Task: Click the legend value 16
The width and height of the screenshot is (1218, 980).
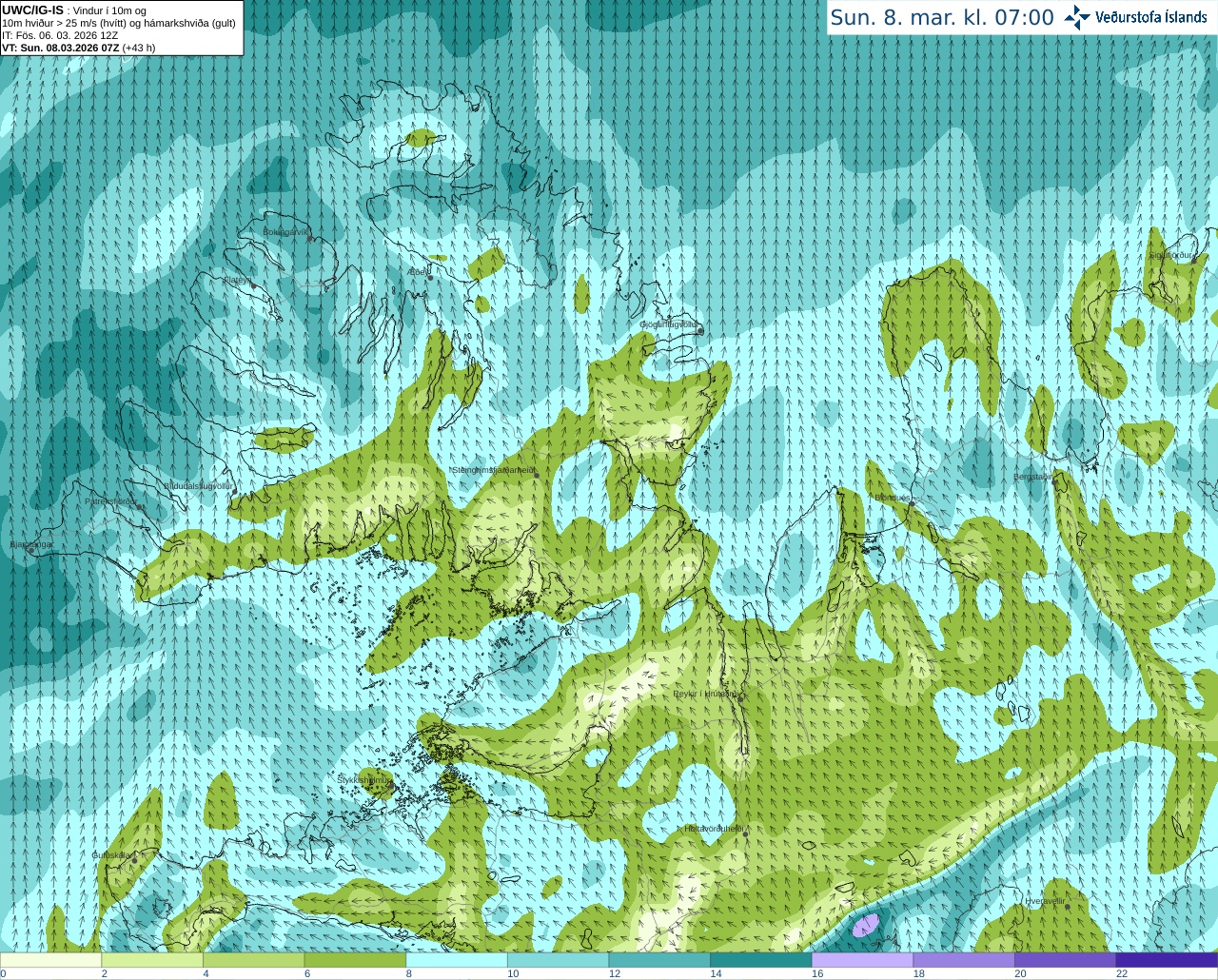Action: 816,973
